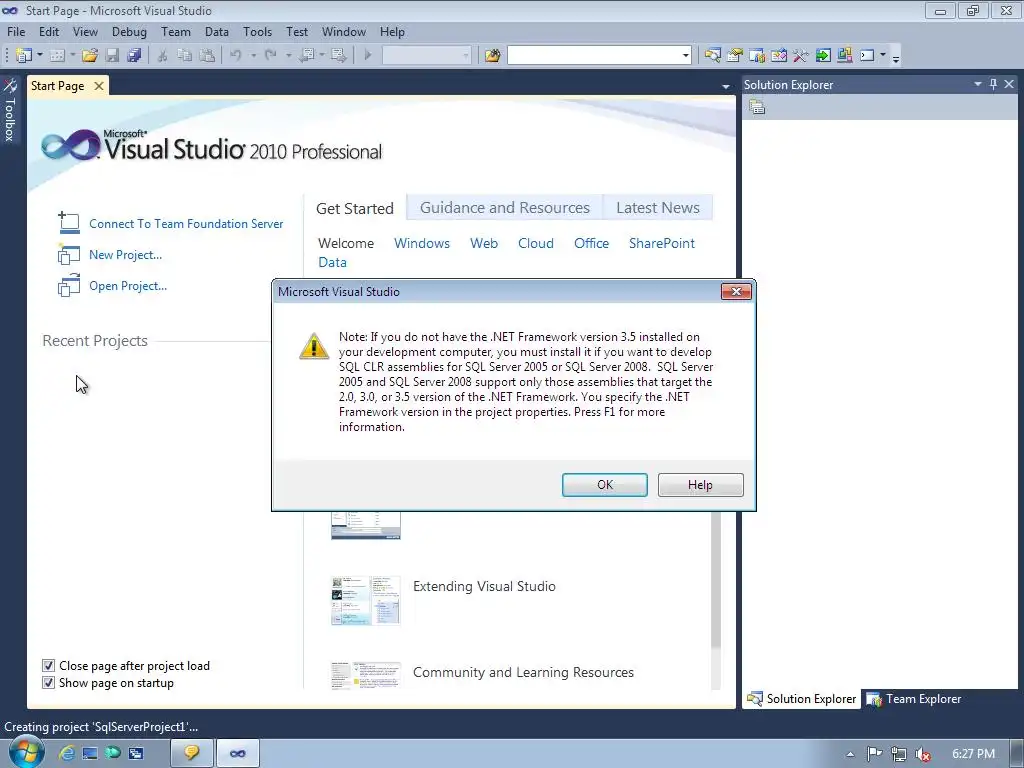Open the Tools menu

point(257,32)
